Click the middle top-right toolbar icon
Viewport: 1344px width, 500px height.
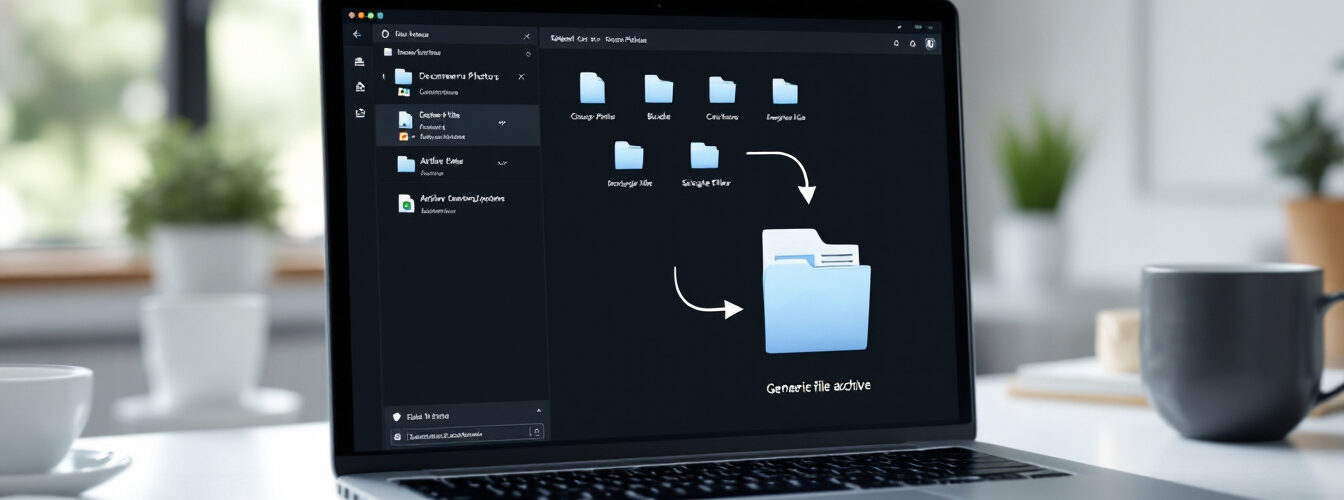coord(912,44)
